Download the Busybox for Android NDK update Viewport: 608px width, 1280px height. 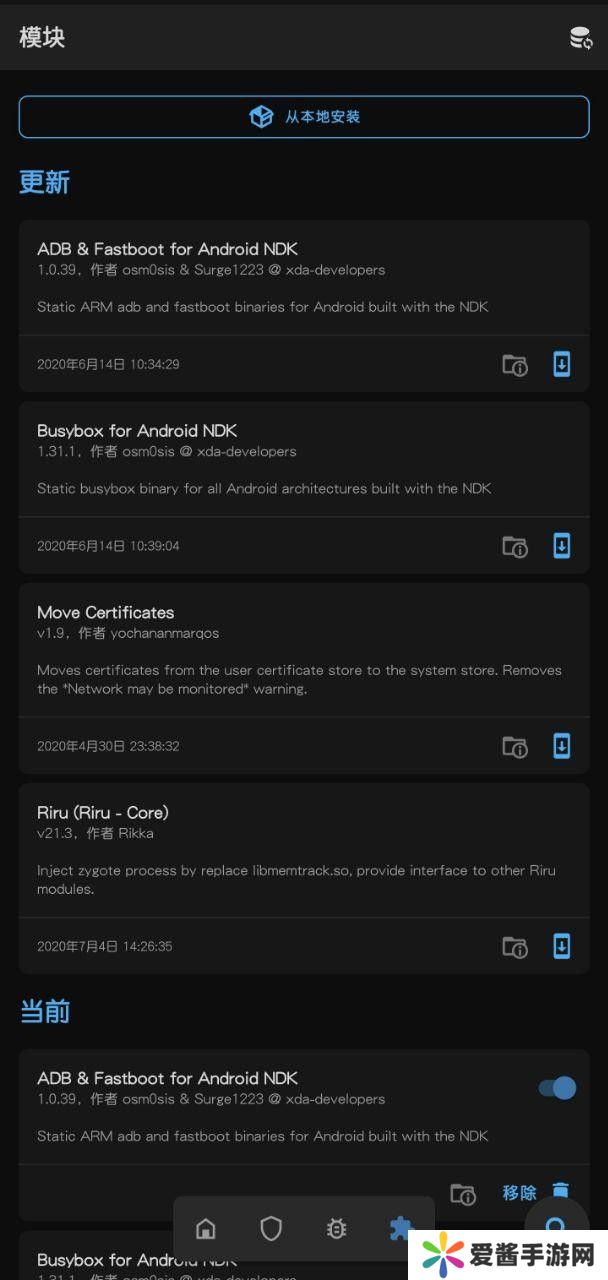(562, 546)
